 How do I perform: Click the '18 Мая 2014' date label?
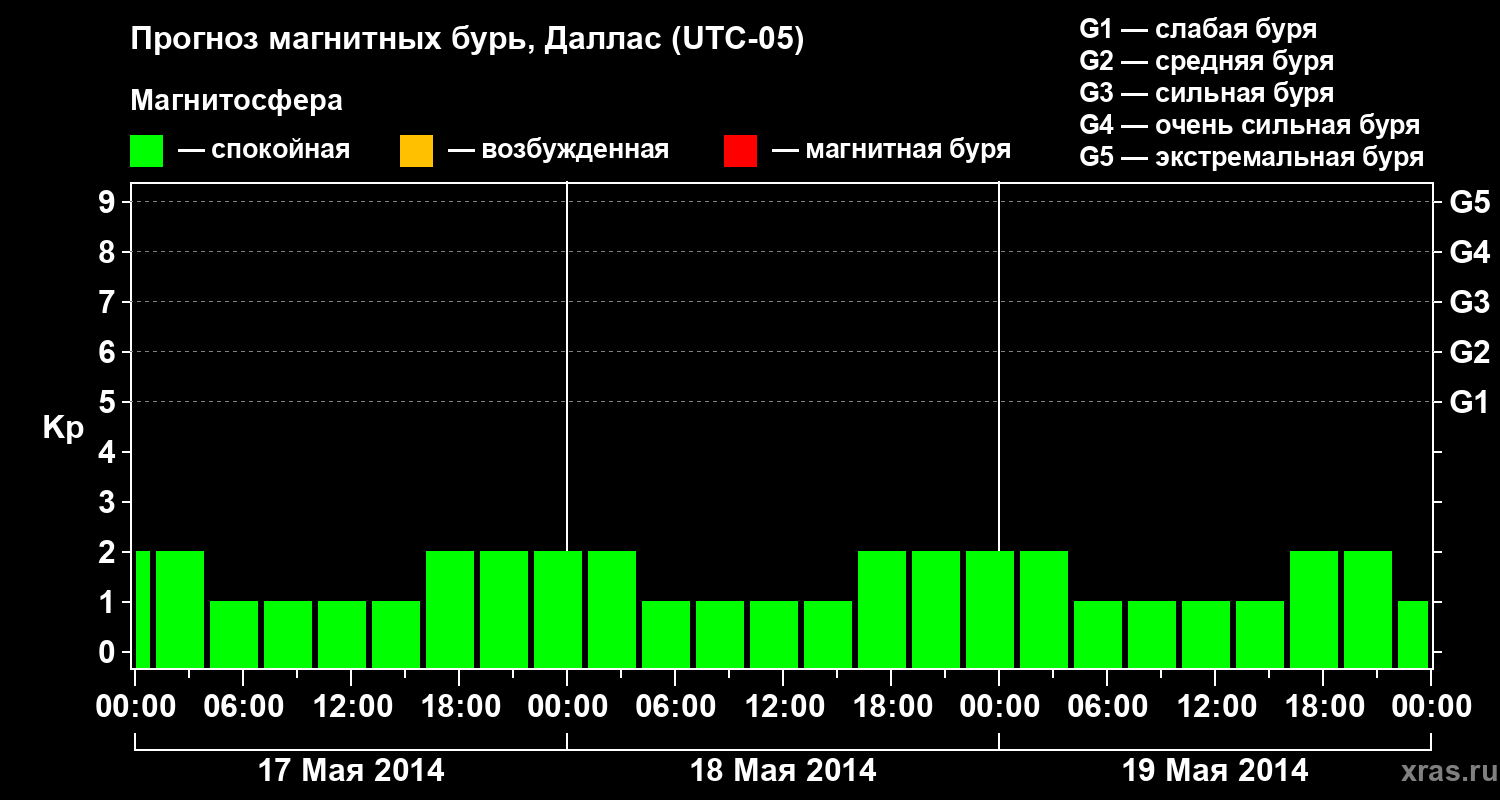click(784, 771)
